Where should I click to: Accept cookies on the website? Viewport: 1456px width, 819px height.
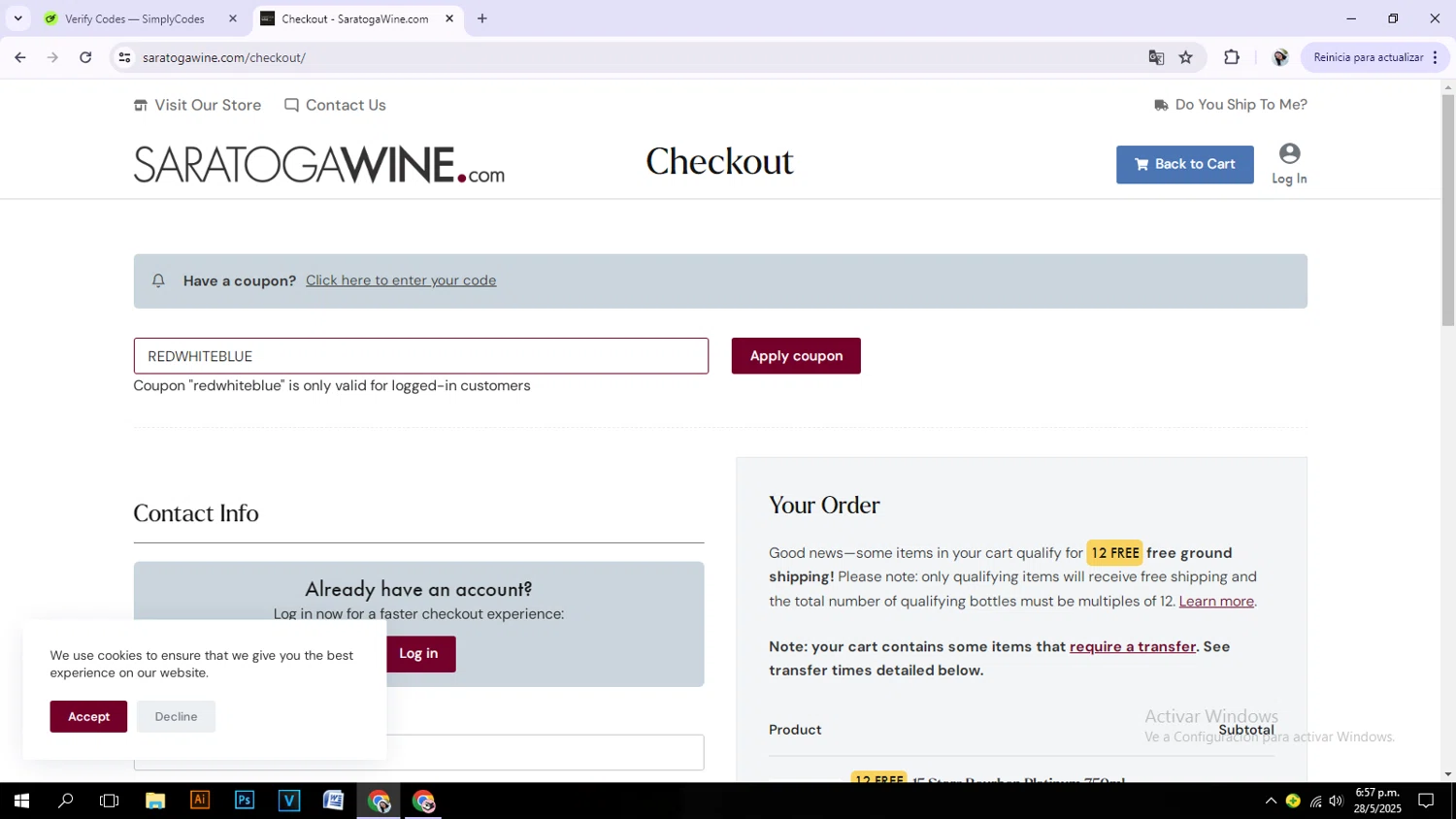tap(88, 716)
